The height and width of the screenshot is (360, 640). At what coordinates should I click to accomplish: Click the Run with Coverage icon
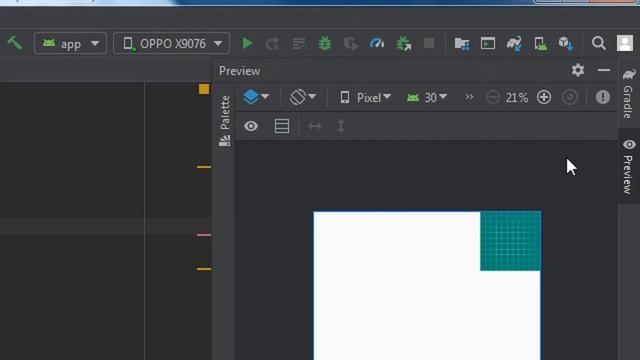tap(351, 43)
